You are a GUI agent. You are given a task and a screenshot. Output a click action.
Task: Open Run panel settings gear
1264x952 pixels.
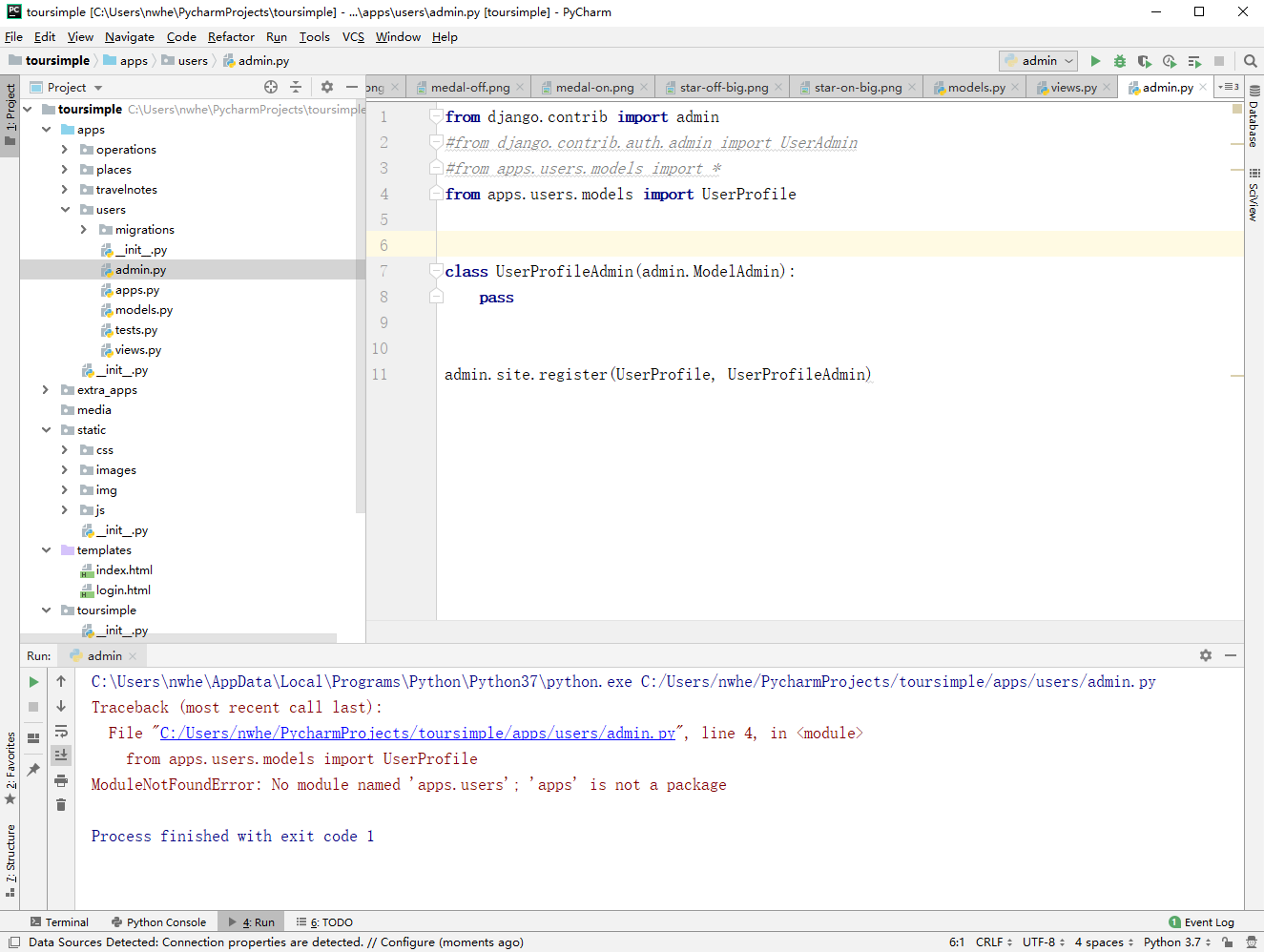1206,655
